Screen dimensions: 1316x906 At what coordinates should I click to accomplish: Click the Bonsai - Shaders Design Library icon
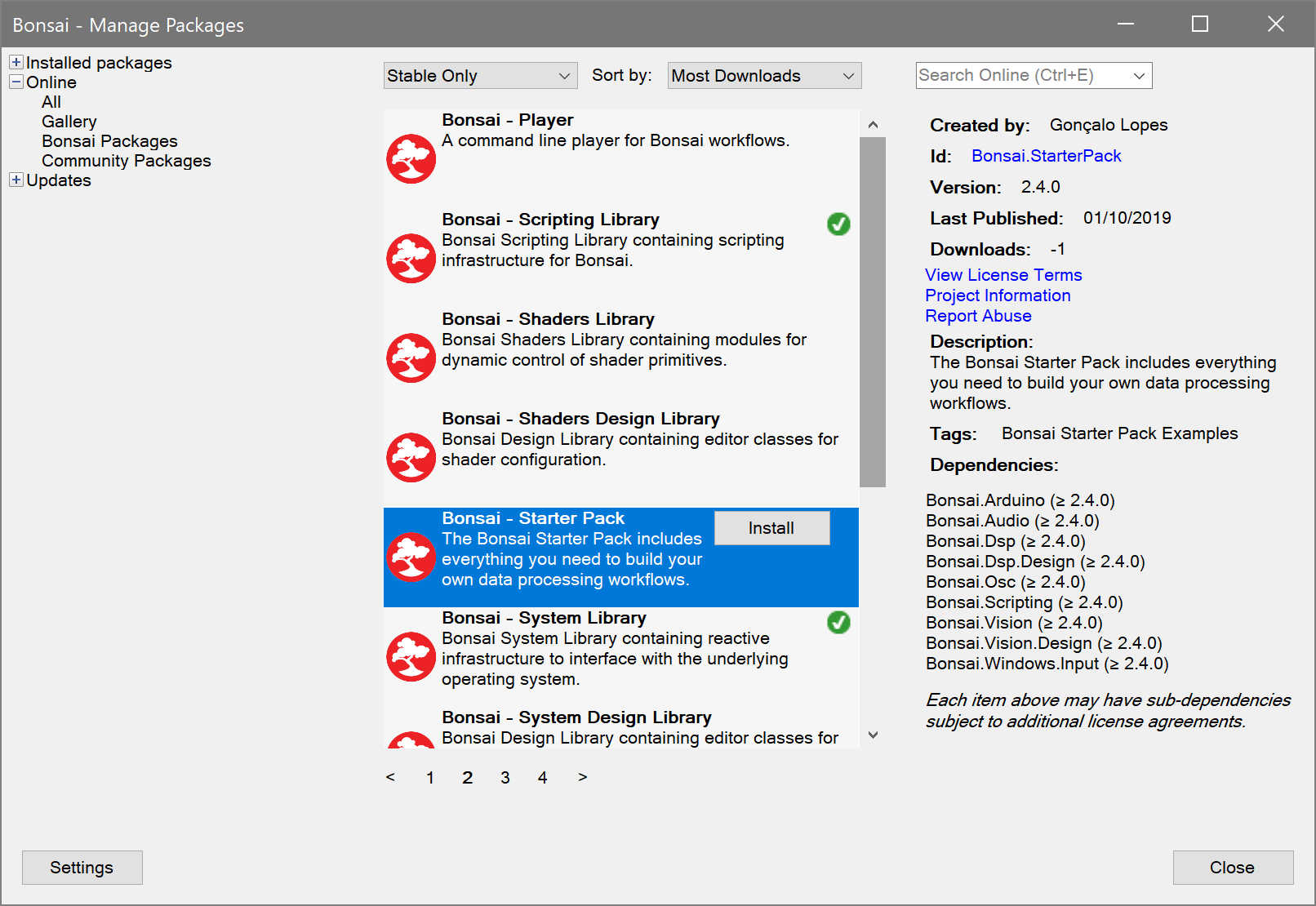(x=411, y=458)
